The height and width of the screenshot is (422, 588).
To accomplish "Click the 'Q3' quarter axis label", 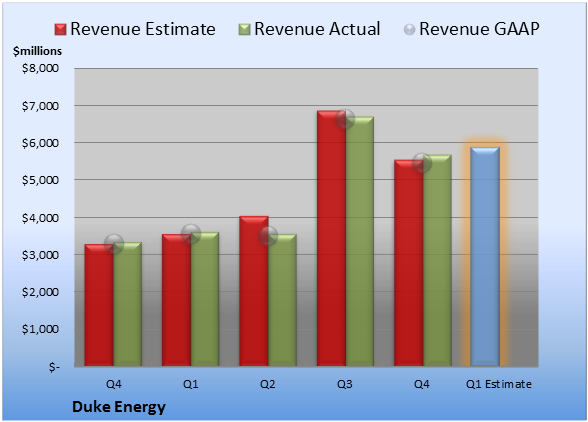I will tap(345, 384).
